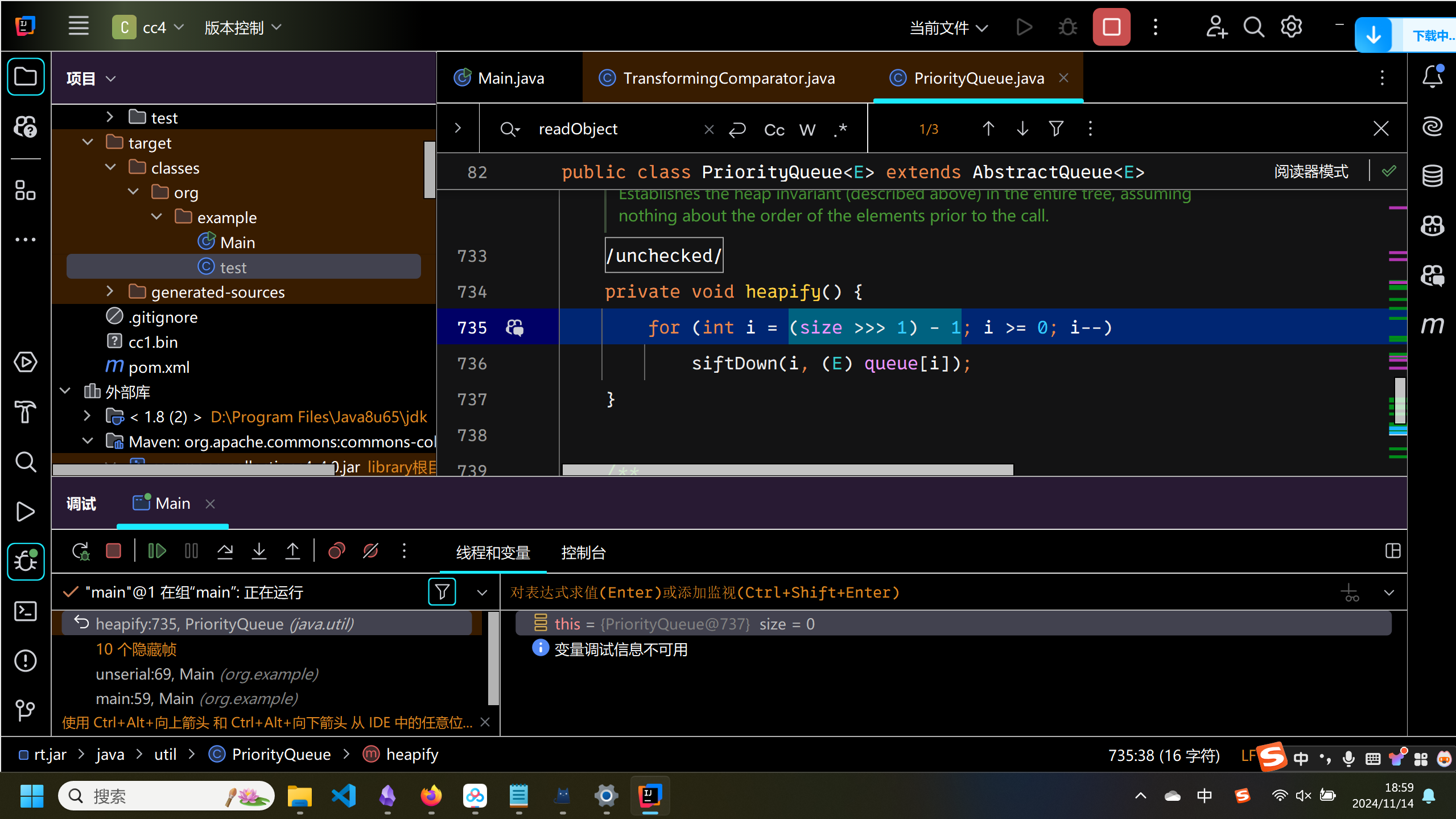Screen dimensions: 1456x819
Task: Open the Maven tool window
Action: click(x=1433, y=325)
